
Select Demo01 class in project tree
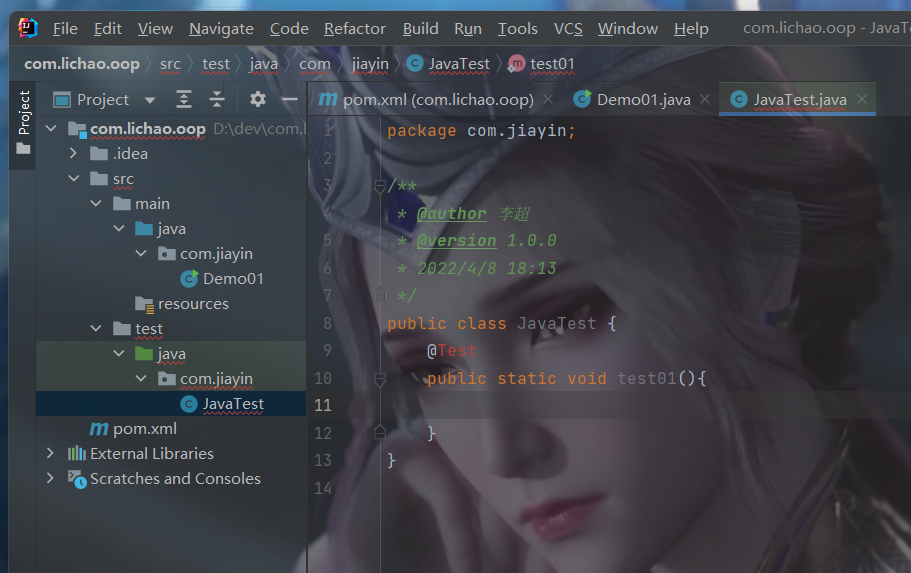pyautogui.click(x=171, y=279)
